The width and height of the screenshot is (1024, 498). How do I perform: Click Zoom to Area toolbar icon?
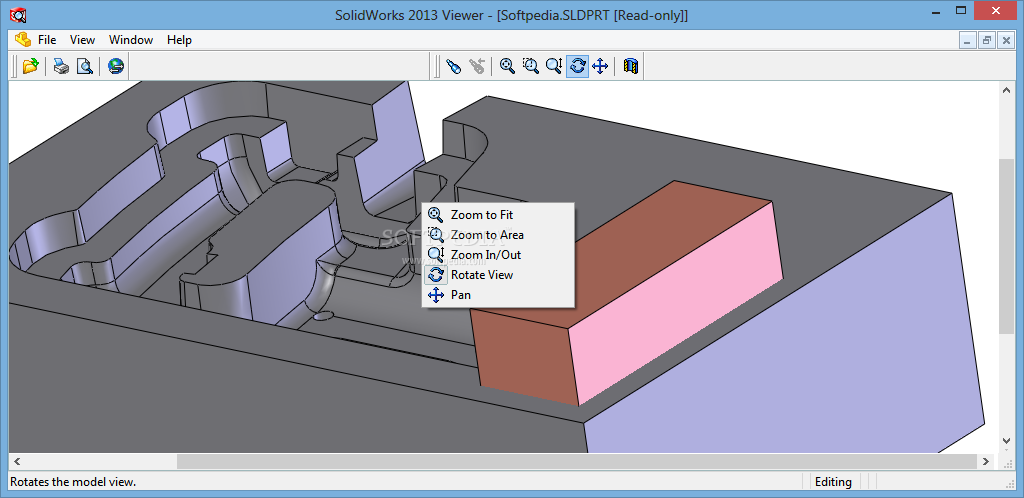[x=531, y=65]
